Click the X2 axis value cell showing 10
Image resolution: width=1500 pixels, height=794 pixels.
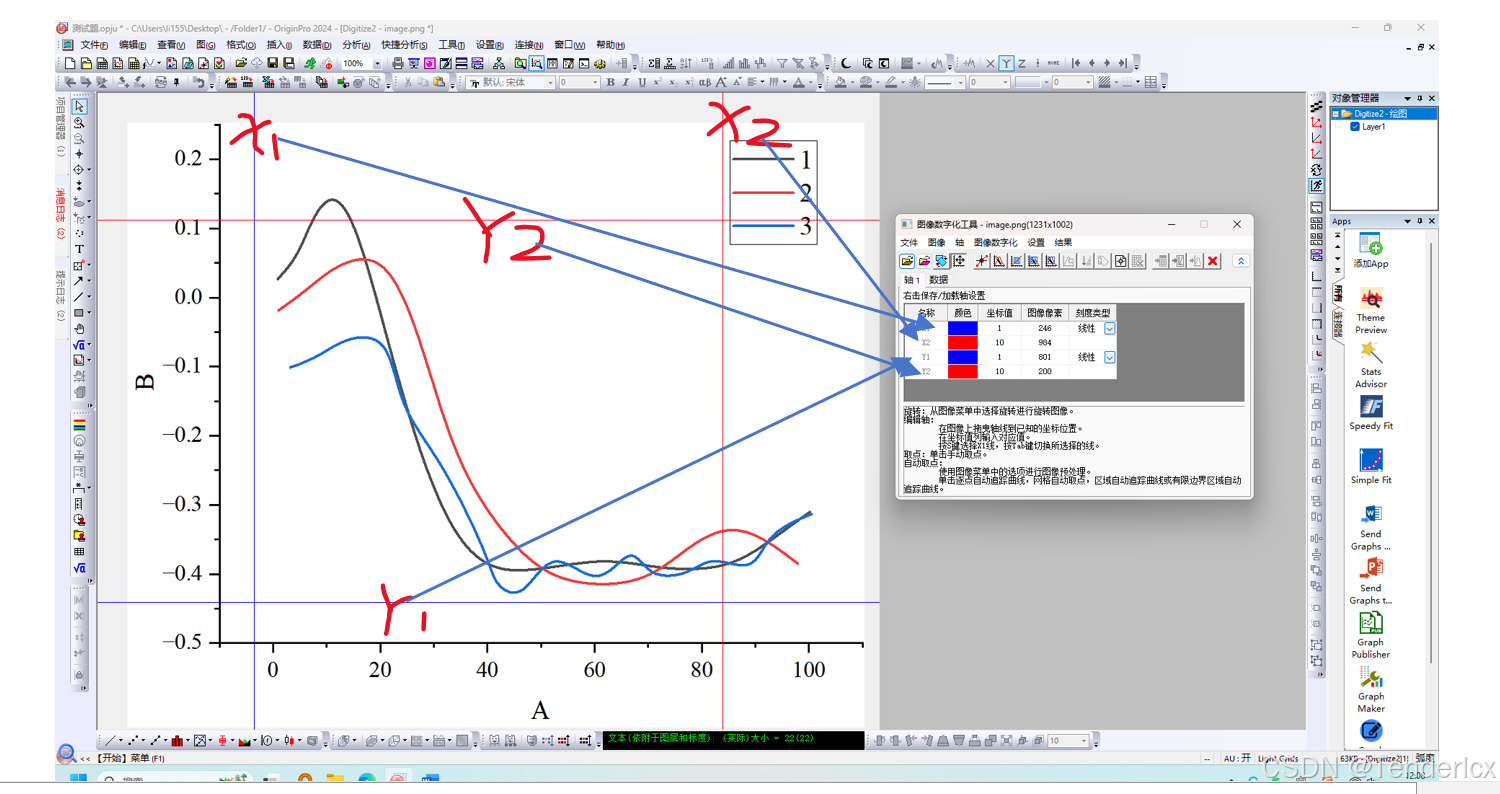[x=999, y=342]
